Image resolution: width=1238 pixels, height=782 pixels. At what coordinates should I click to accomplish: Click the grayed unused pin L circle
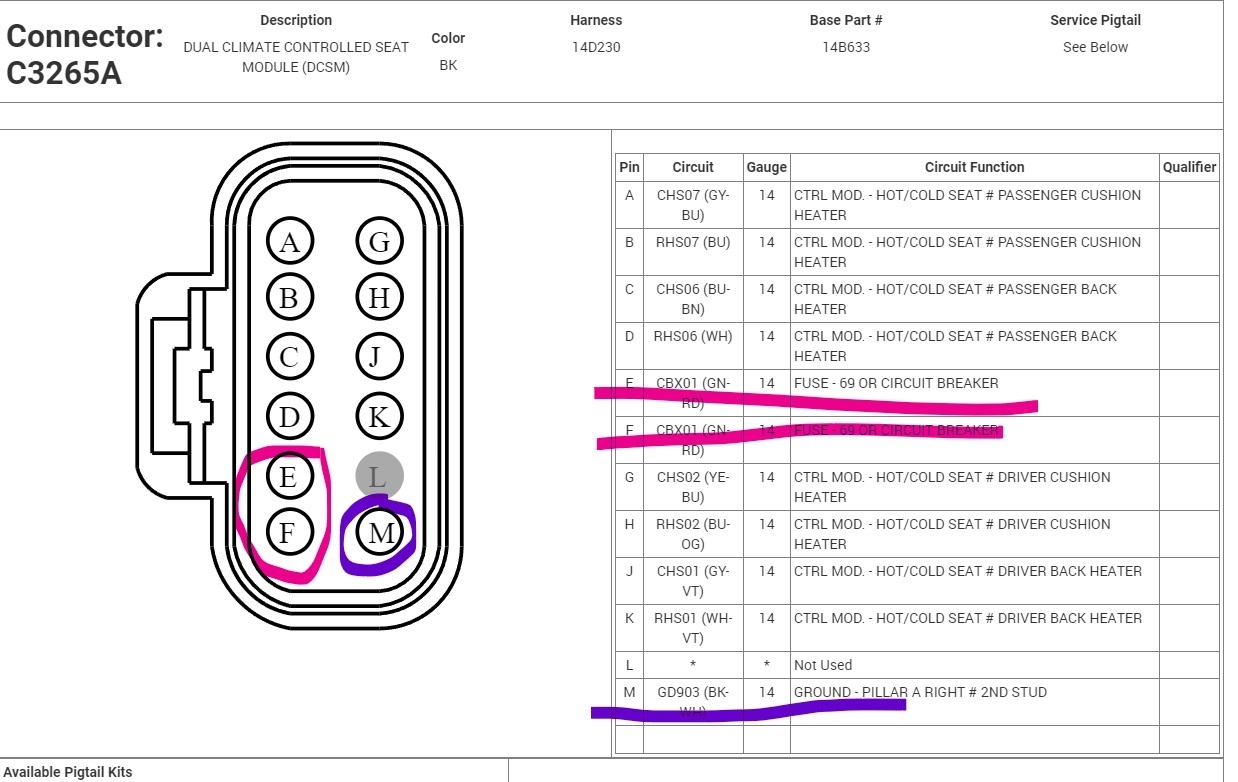[379, 476]
